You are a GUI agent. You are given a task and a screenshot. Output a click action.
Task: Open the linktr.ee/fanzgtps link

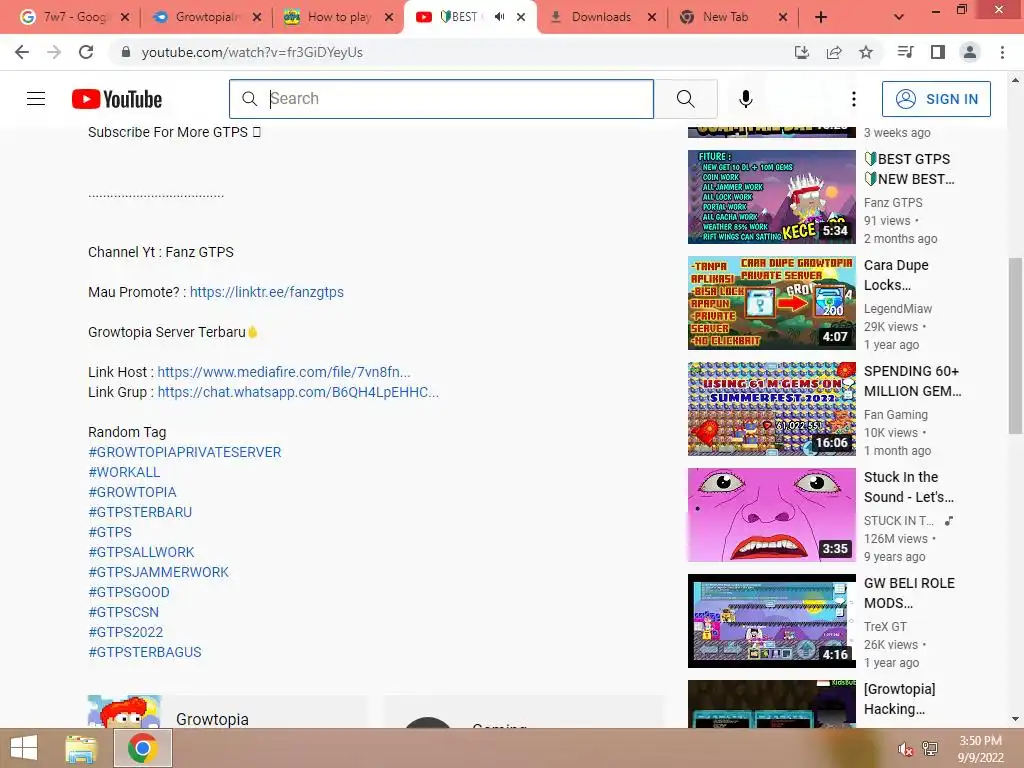coord(266,292)
